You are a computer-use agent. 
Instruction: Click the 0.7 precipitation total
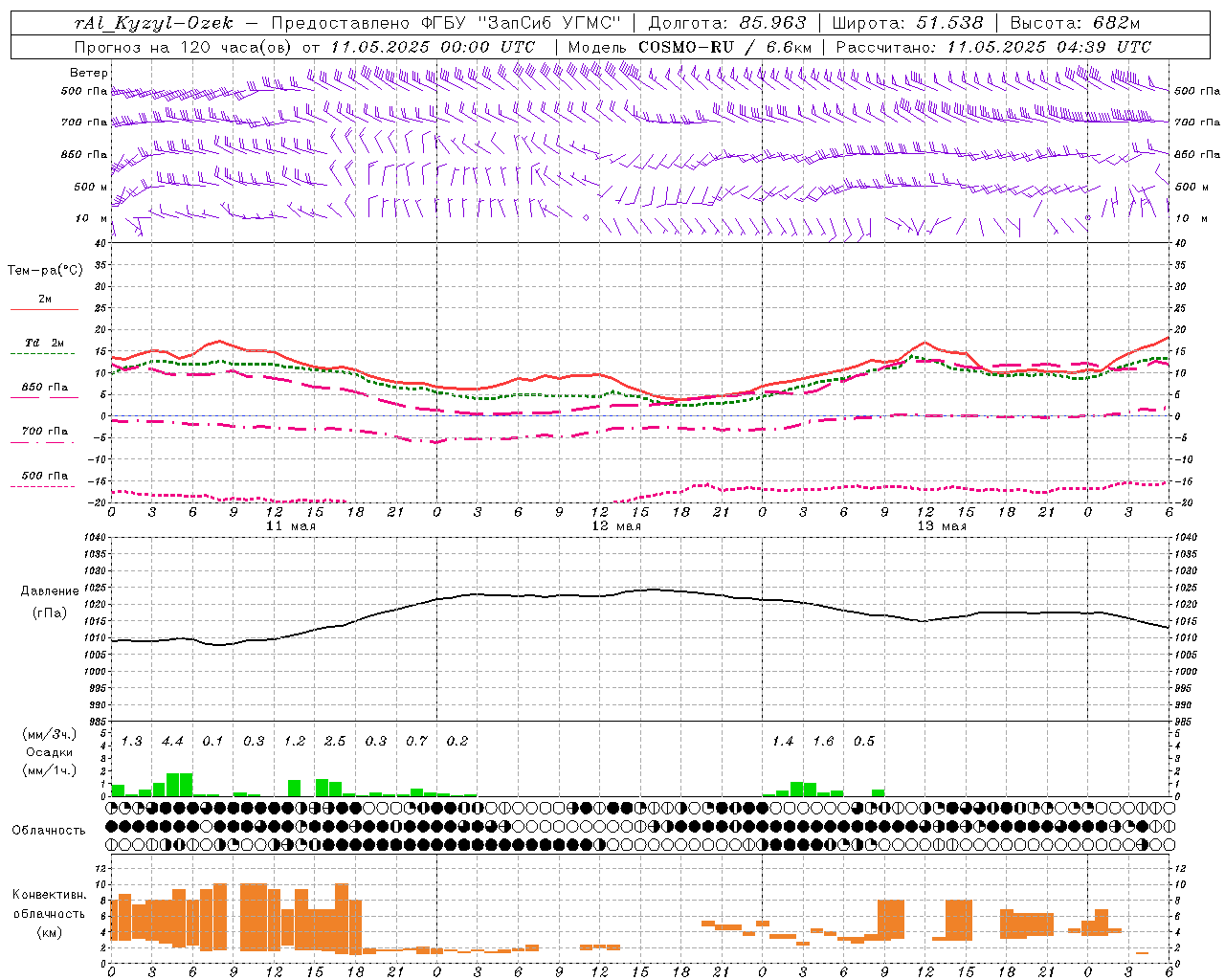pos(416,741)
